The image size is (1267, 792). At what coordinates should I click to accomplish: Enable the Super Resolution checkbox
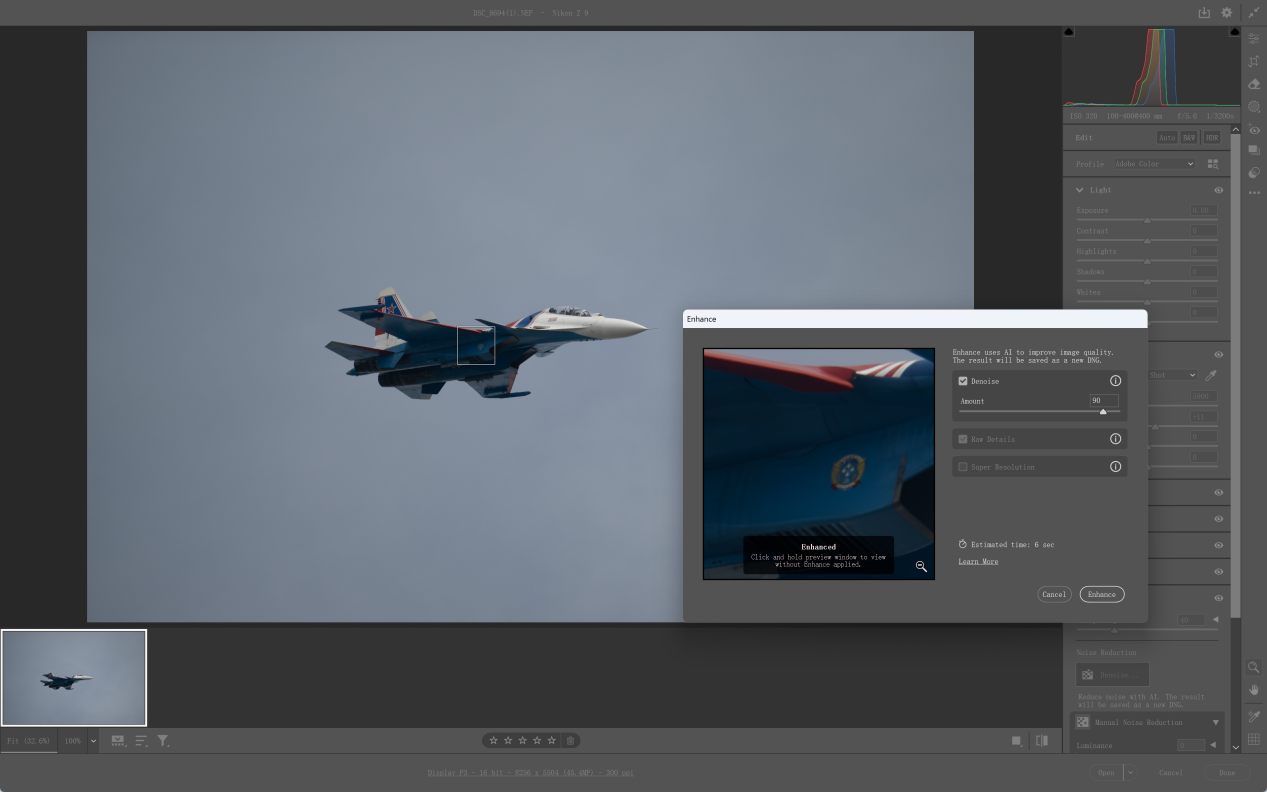coord(963,467)
